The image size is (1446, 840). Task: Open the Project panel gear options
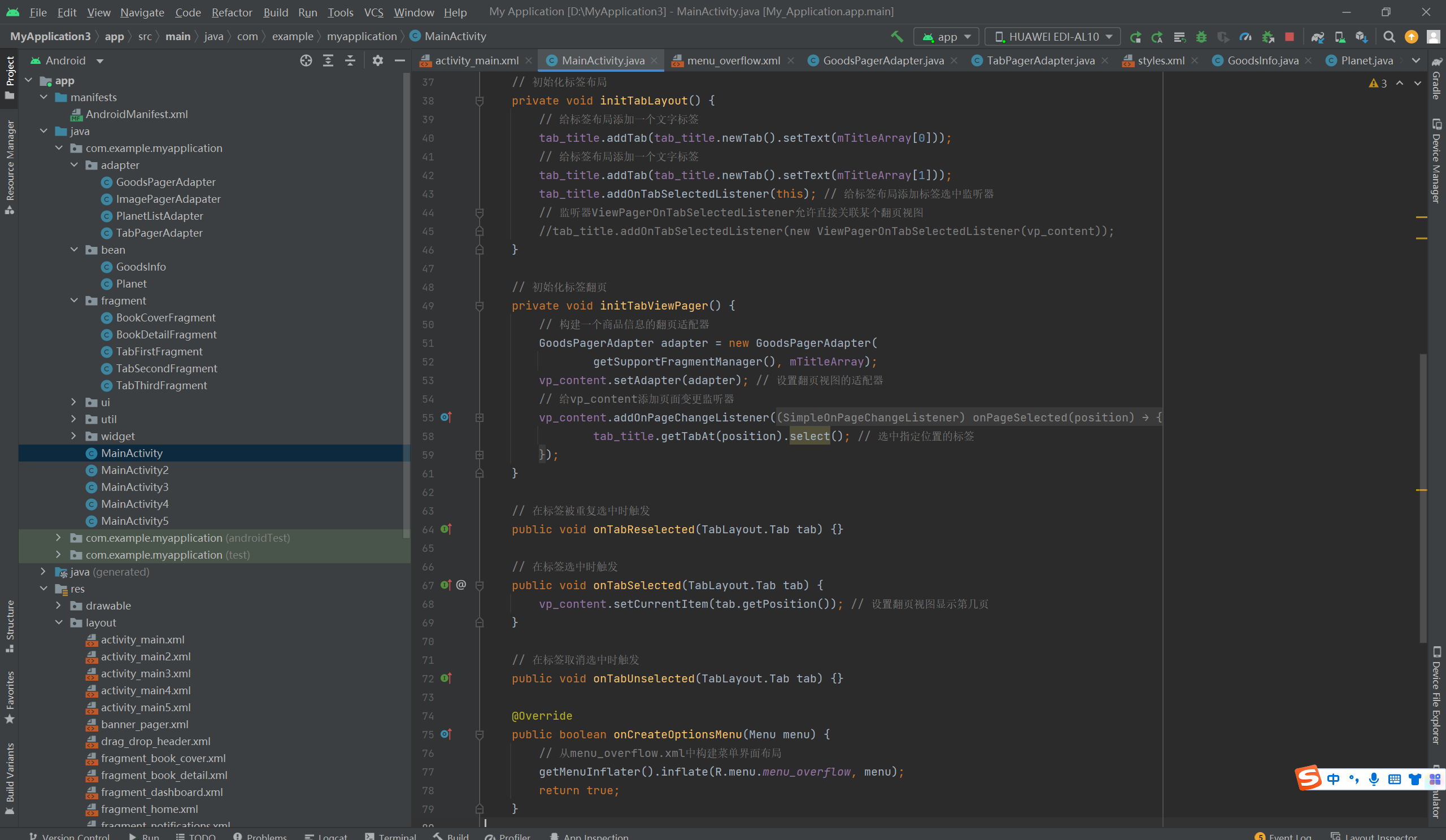[377, 60]
